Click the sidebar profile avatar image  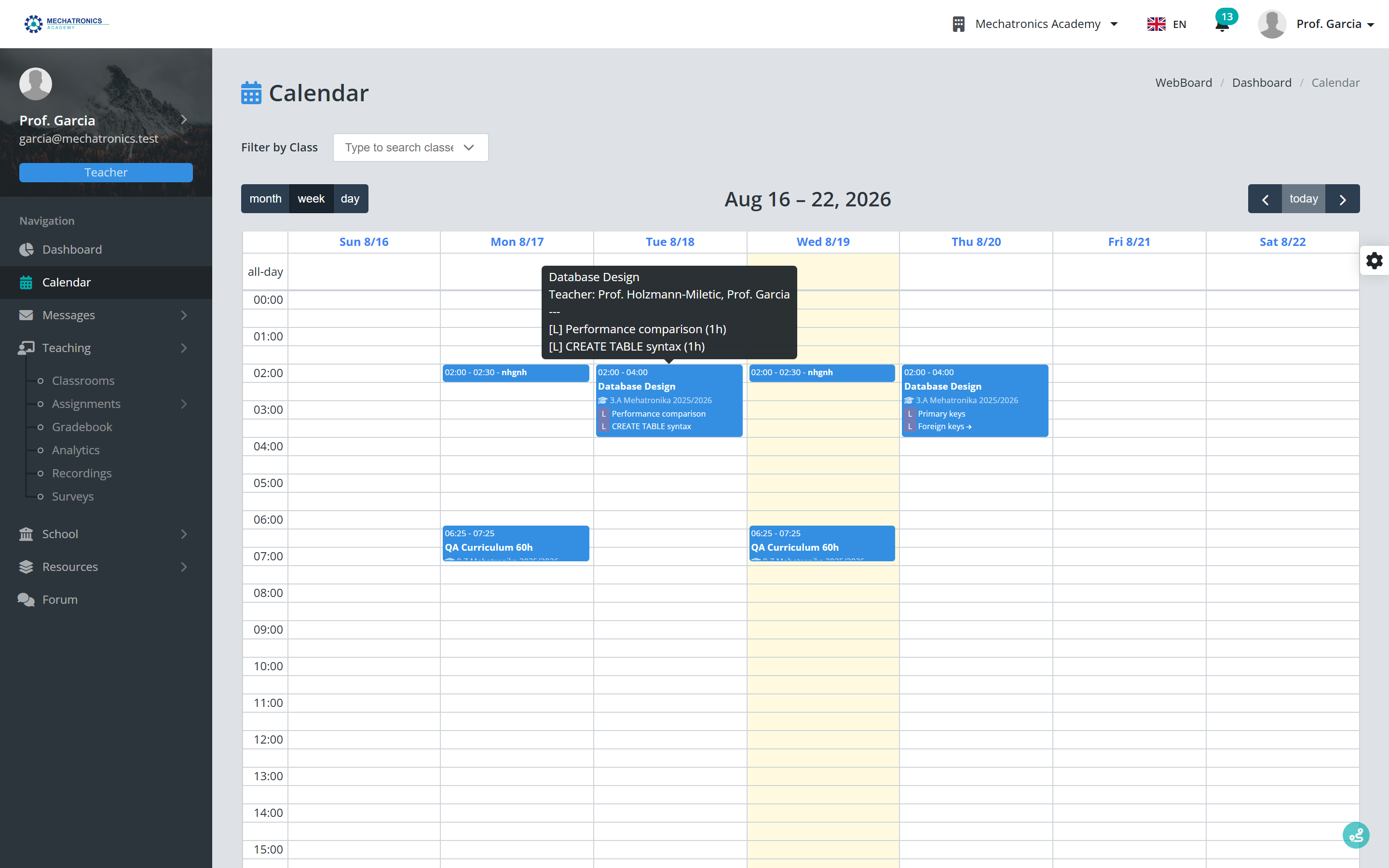tap(36, 84)
